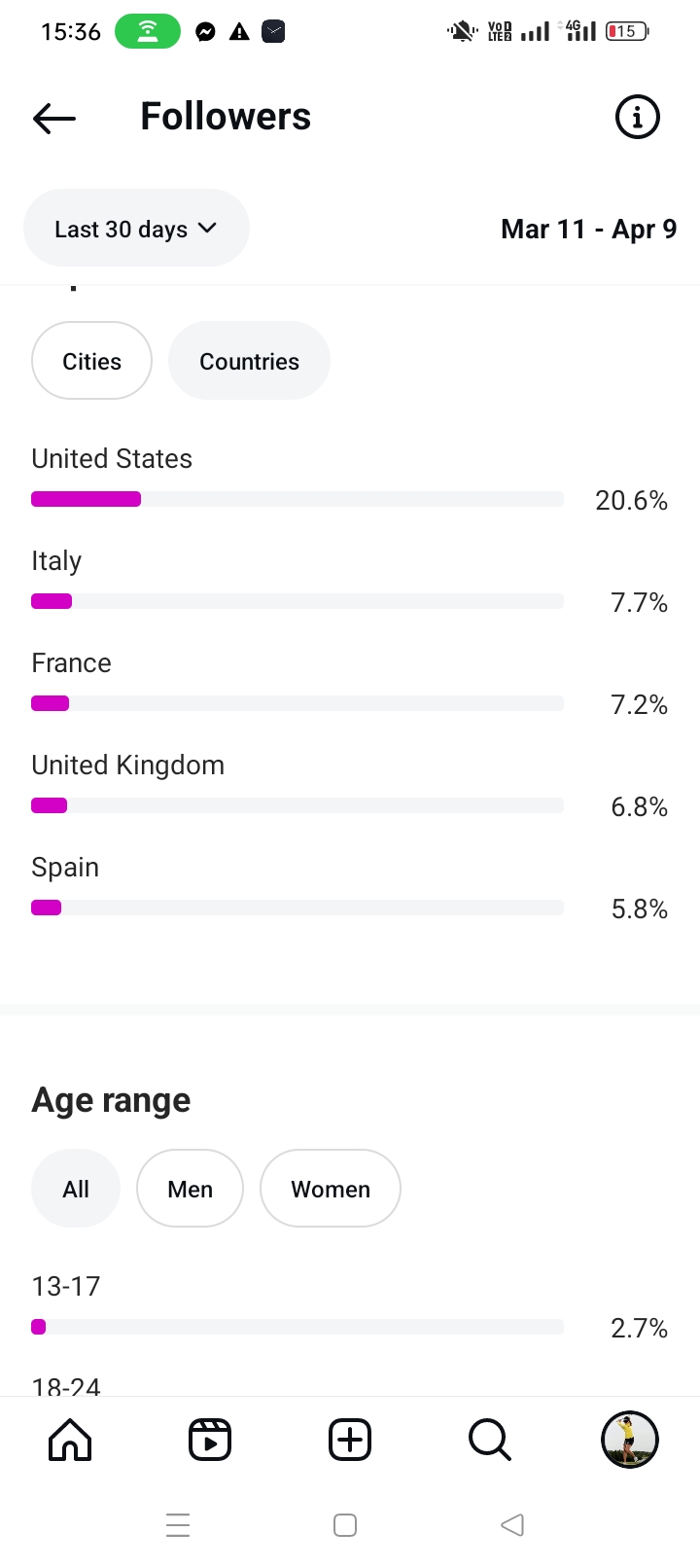Go to the Home feed icon

(70, 1440)
